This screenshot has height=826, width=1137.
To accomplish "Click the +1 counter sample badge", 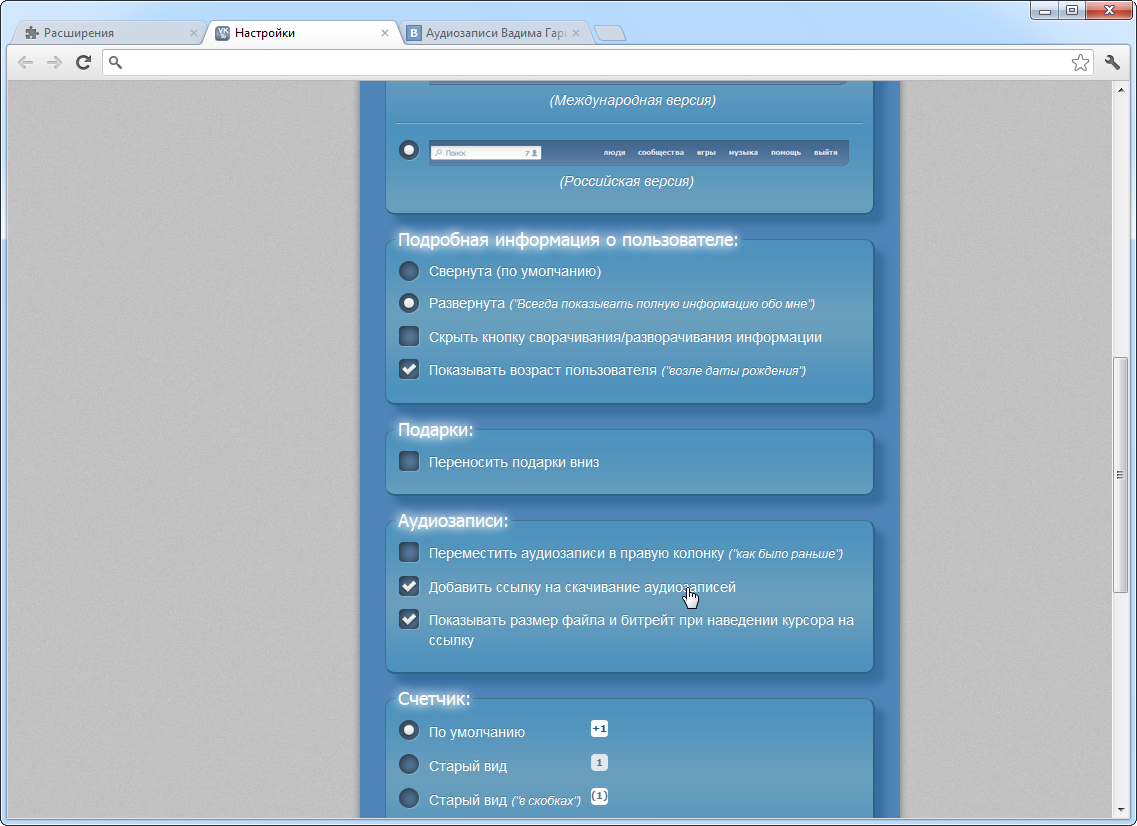I will pyautogui.click(x=599, y=729).
